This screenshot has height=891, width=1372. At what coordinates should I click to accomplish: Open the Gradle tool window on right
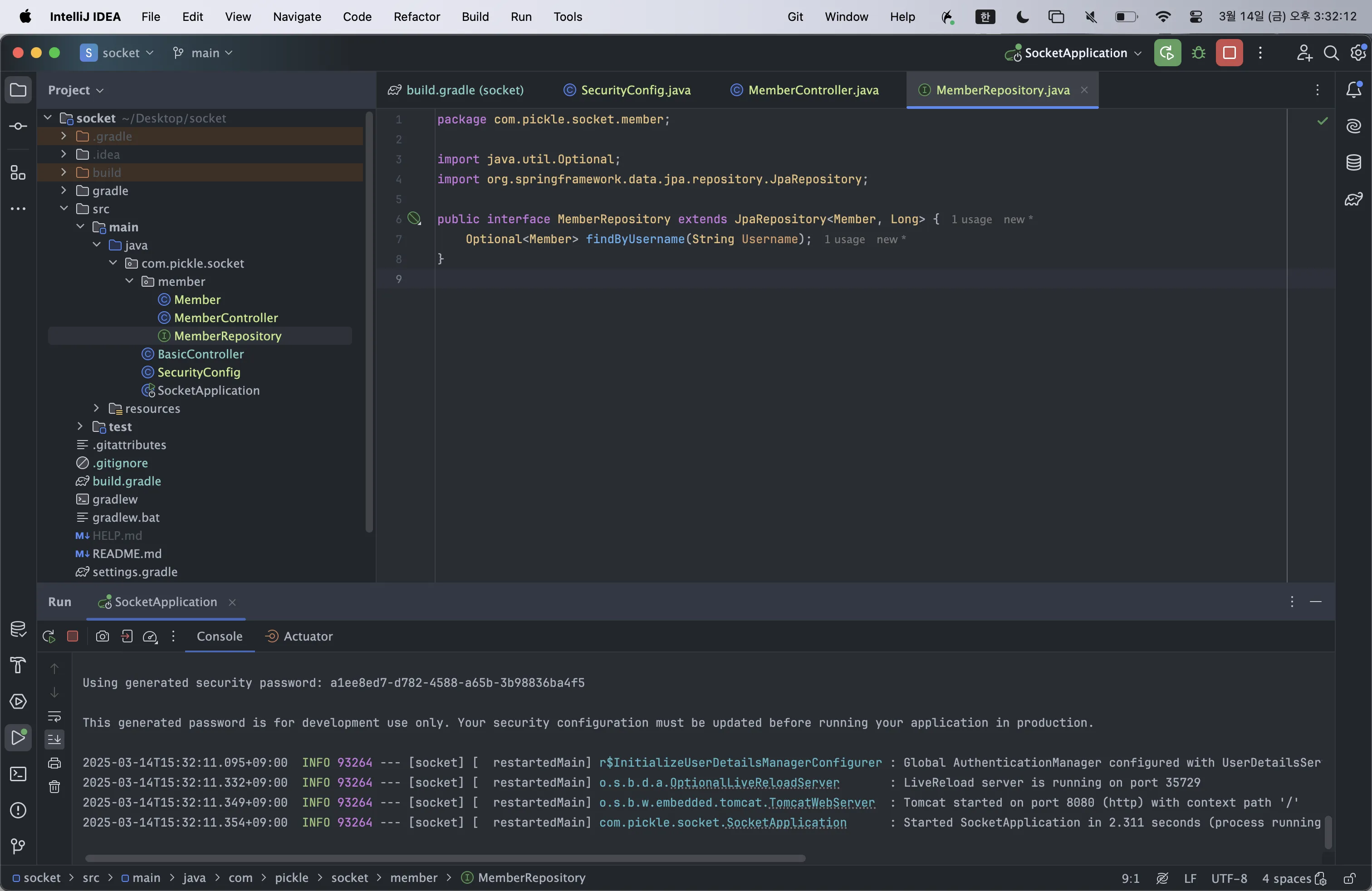1353,200
